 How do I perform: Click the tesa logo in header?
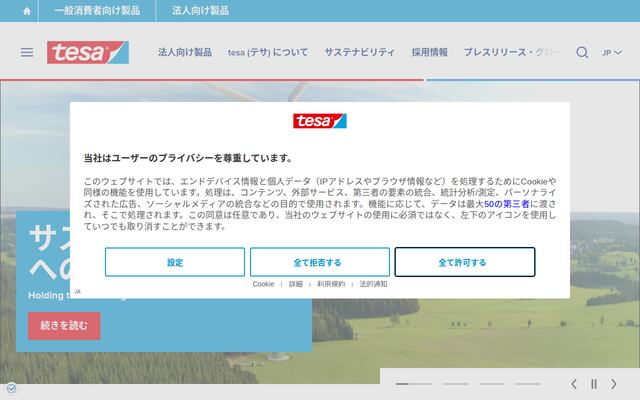88,52
